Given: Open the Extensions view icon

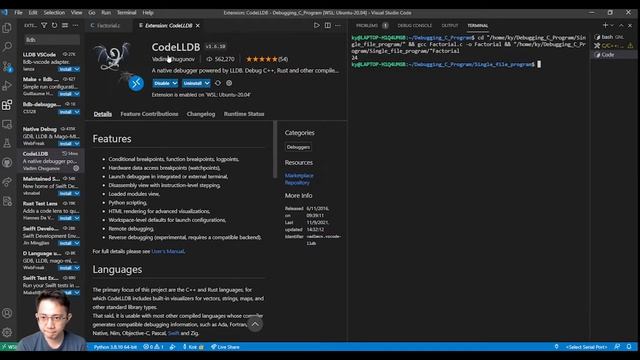Looking at the screenshot, I should pos(7,105).
